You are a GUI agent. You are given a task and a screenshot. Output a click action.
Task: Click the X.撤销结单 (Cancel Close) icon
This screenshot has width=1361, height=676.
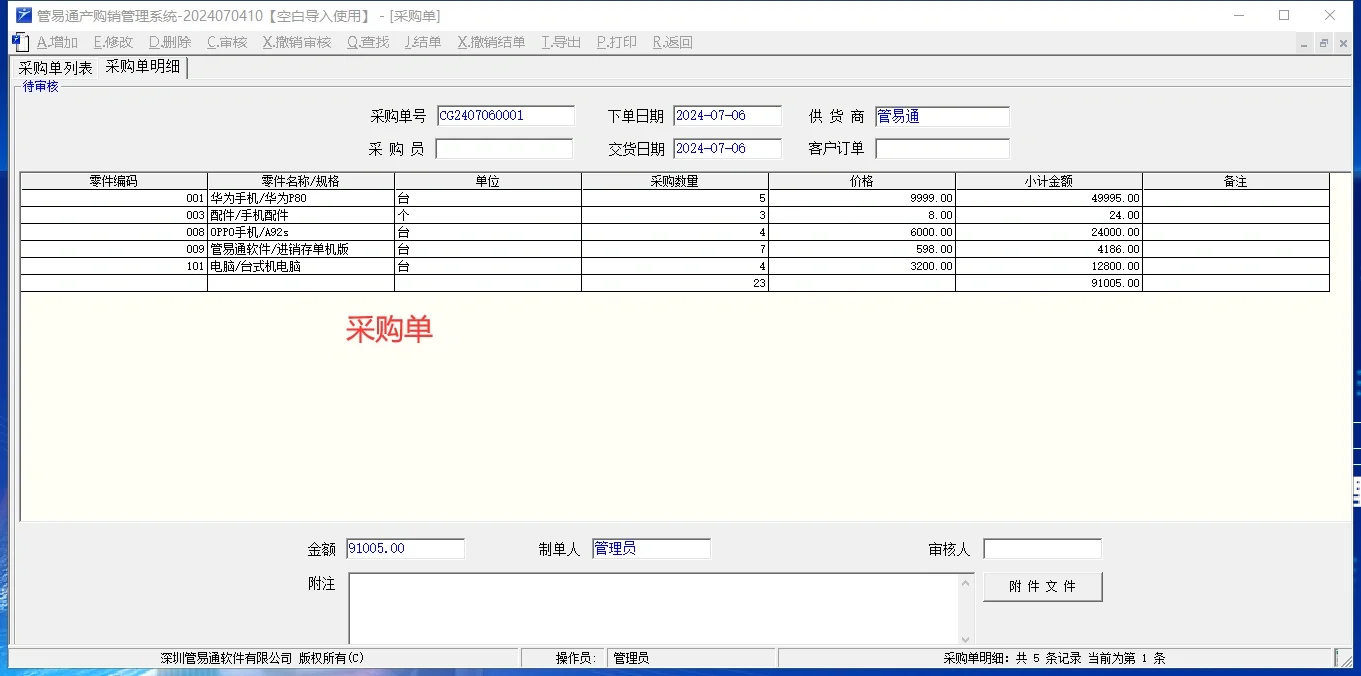tap(491, 42)
